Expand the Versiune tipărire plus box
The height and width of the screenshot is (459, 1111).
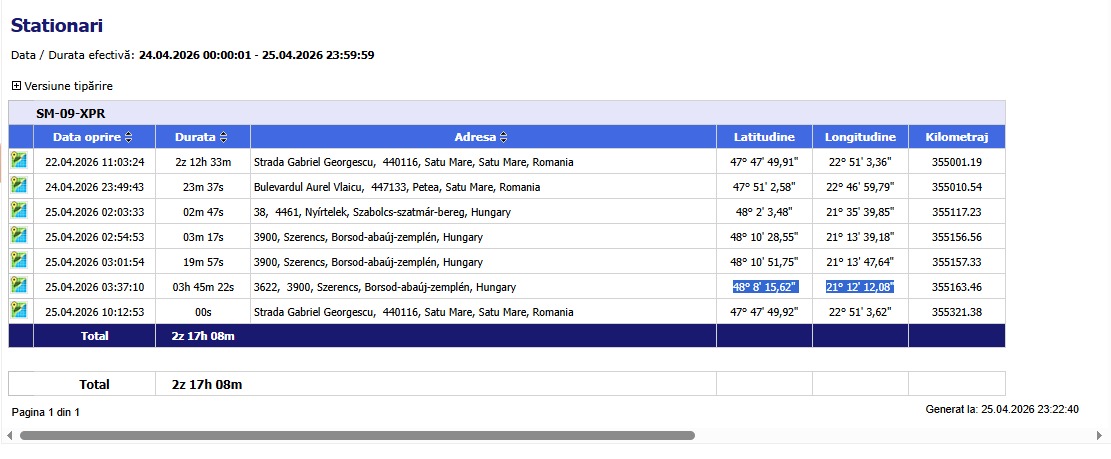(16, 86)
